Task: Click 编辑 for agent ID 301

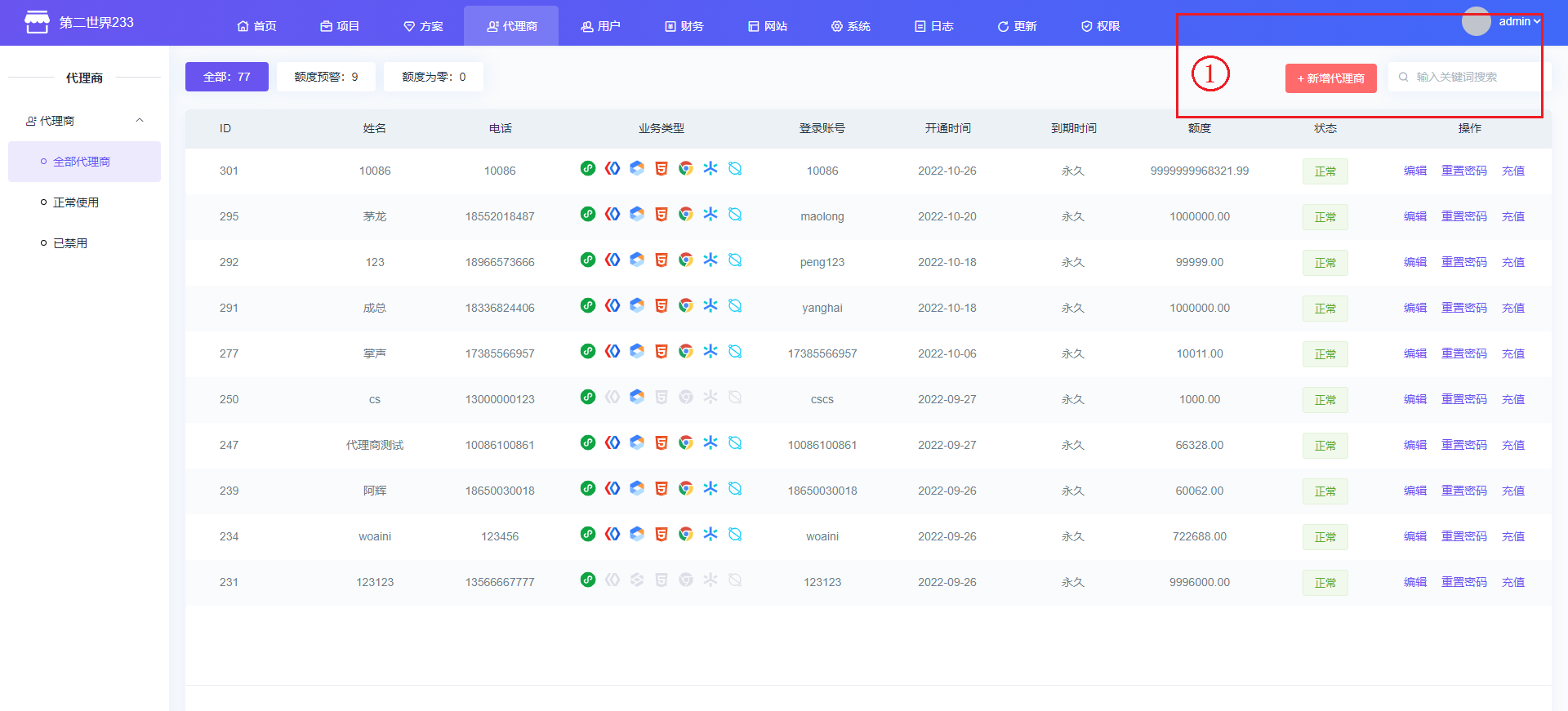Action: click(1415, 171)
